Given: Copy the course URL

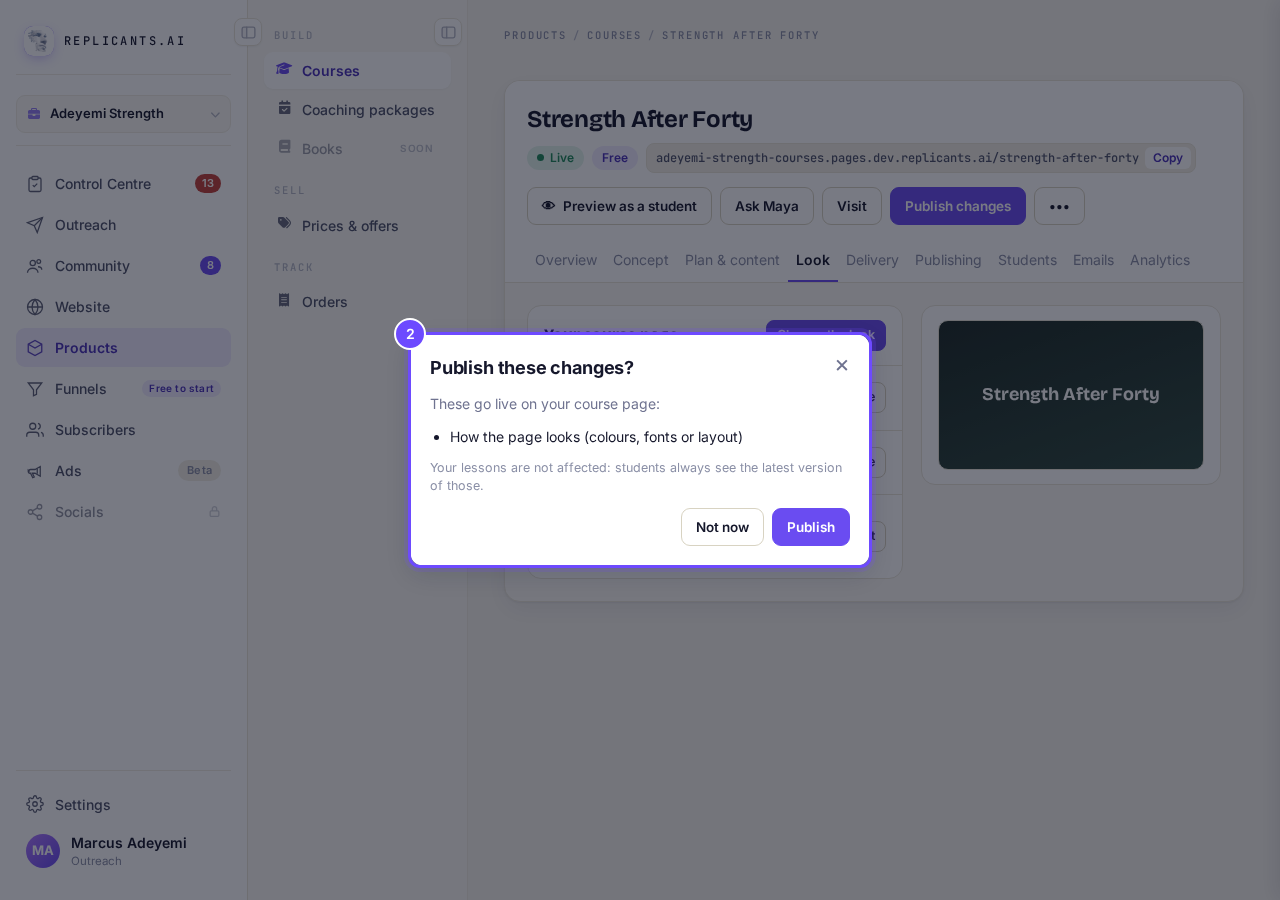Looking at the screenshot, I should pos(1168,158).
